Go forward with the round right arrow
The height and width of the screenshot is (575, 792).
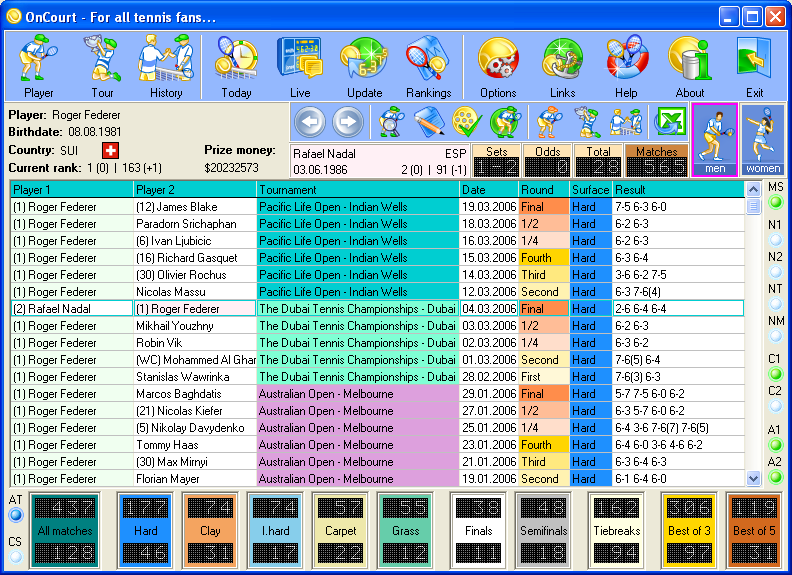coord(348,122)
